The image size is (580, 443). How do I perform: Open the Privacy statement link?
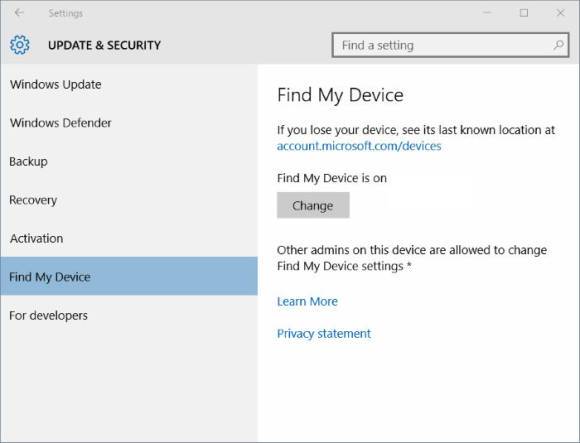324,334
